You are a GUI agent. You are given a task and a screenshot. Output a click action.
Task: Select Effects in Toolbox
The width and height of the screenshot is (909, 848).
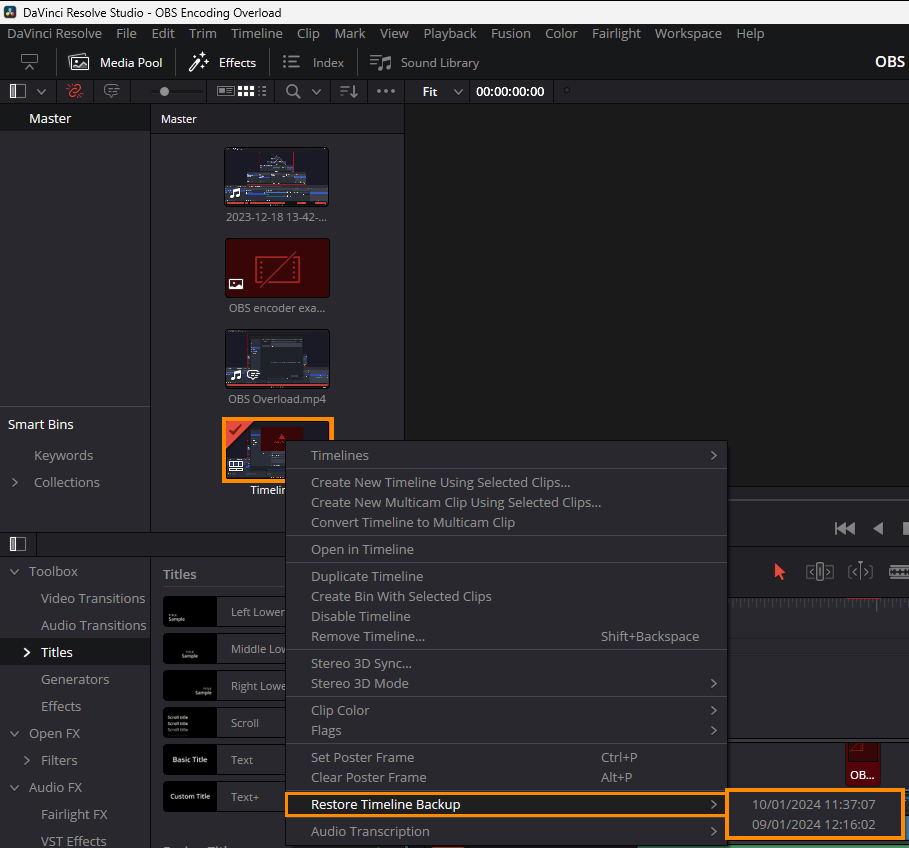pyautogui.click(x=61, y=707)
